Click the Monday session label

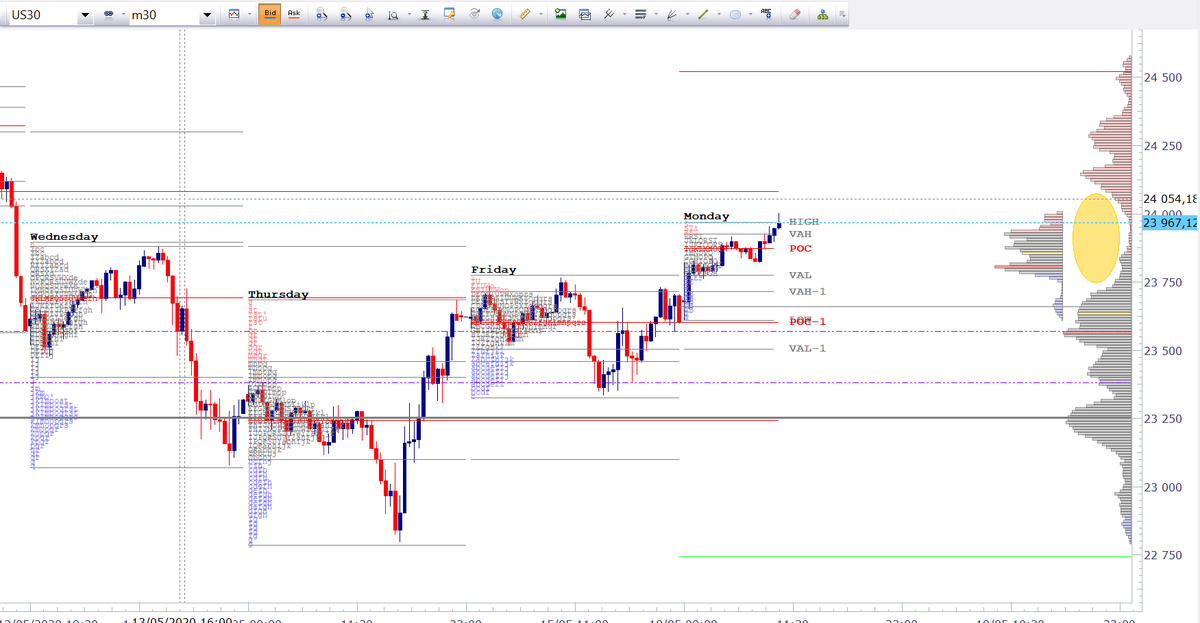[707, 216]
